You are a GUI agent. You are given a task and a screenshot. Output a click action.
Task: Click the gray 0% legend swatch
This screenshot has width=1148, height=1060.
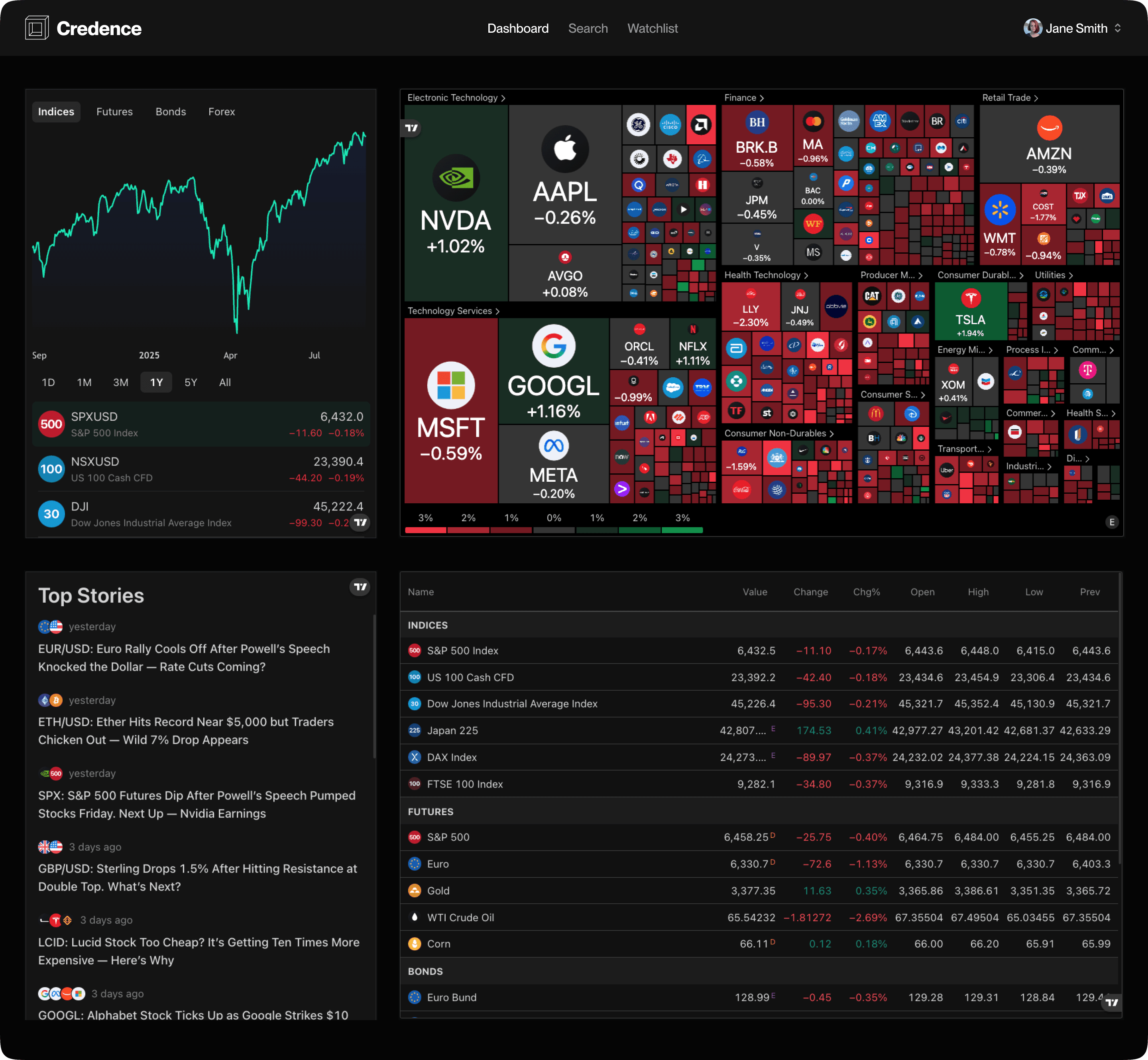coord(554,530)
